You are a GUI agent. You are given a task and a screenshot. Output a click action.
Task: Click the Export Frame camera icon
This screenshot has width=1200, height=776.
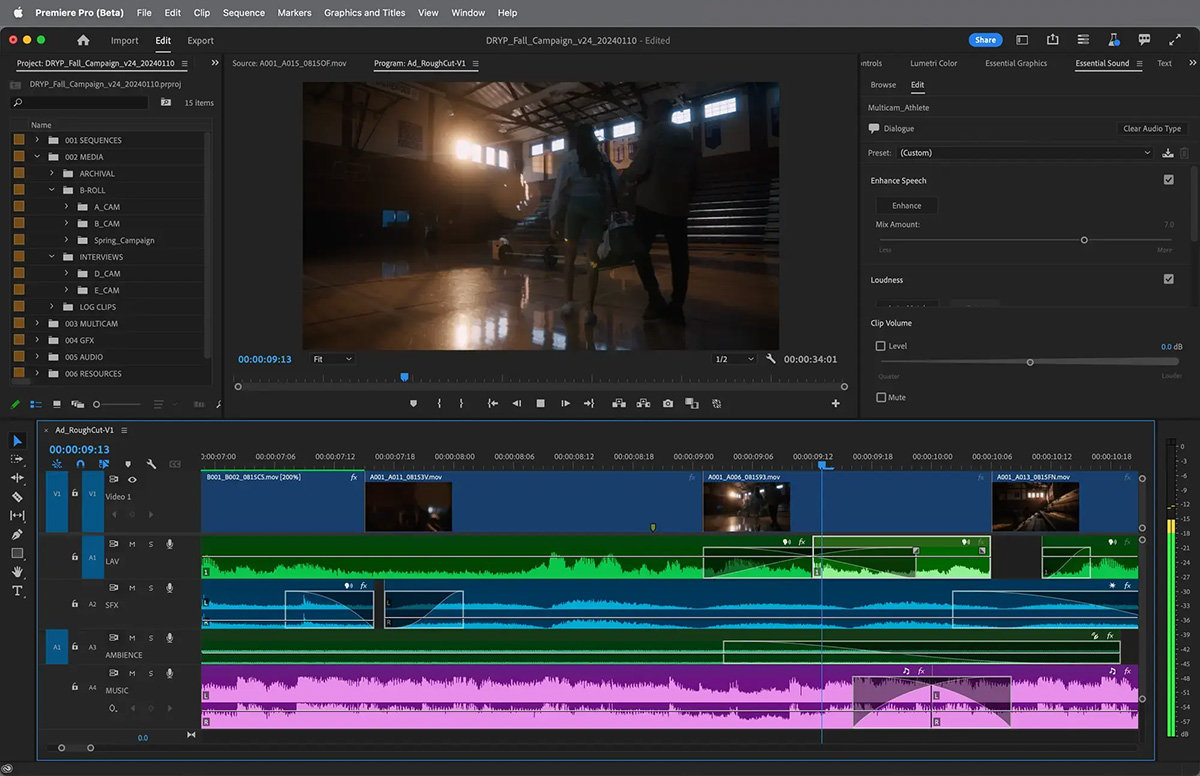pos(668,403)
